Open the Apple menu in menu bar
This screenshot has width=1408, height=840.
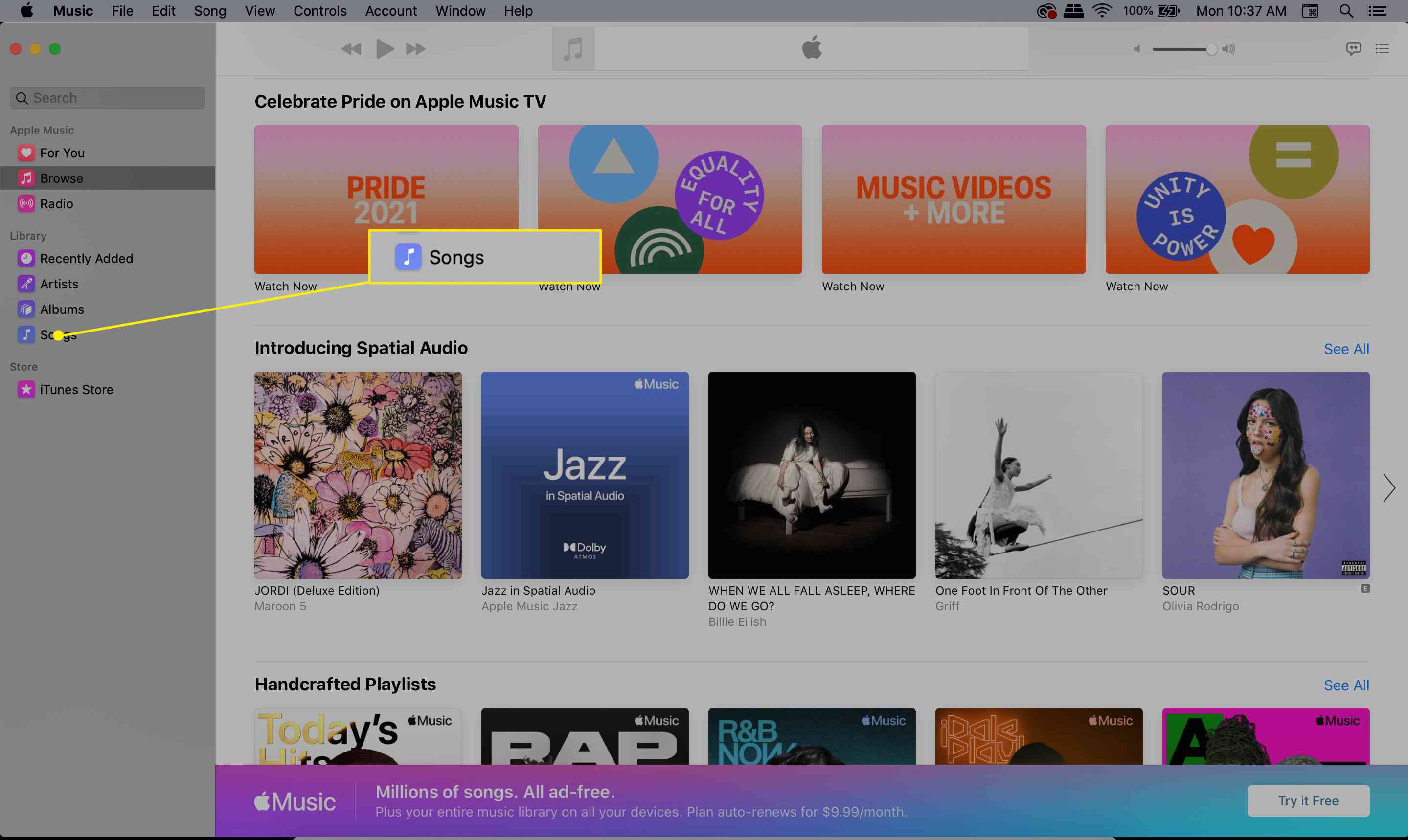(x=26, y=11)
